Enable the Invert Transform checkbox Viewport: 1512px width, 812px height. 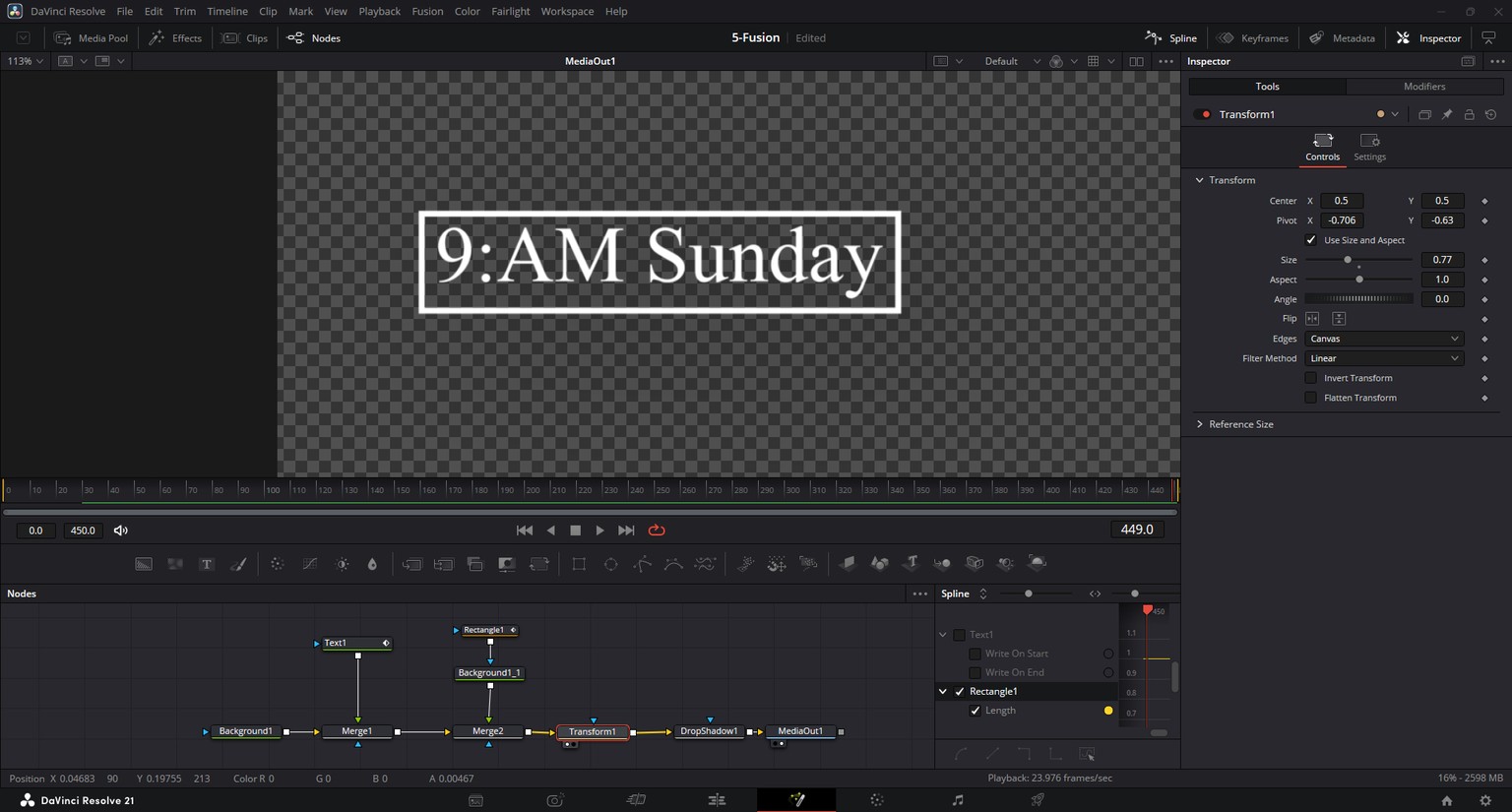[x=1311, y=378]
